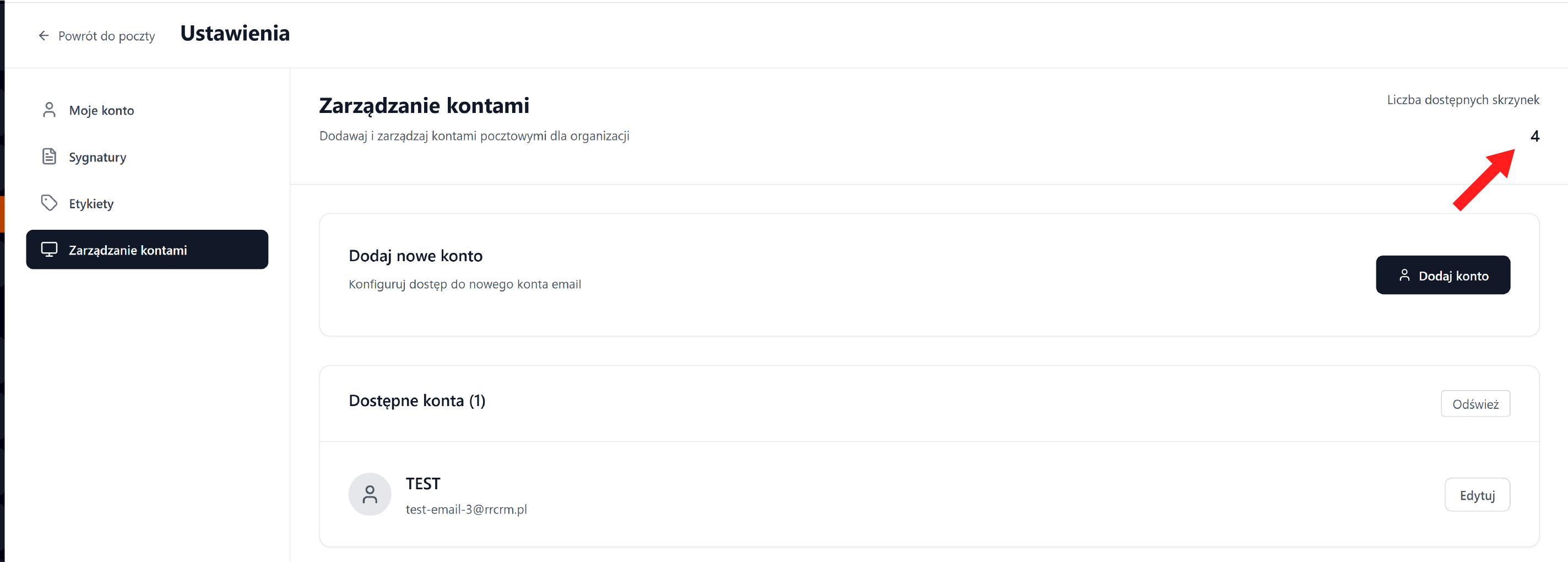Click the Sygnatury document icon
Image resolution: width=1568 pixels, height=562 pixels.
coord(50,157)
